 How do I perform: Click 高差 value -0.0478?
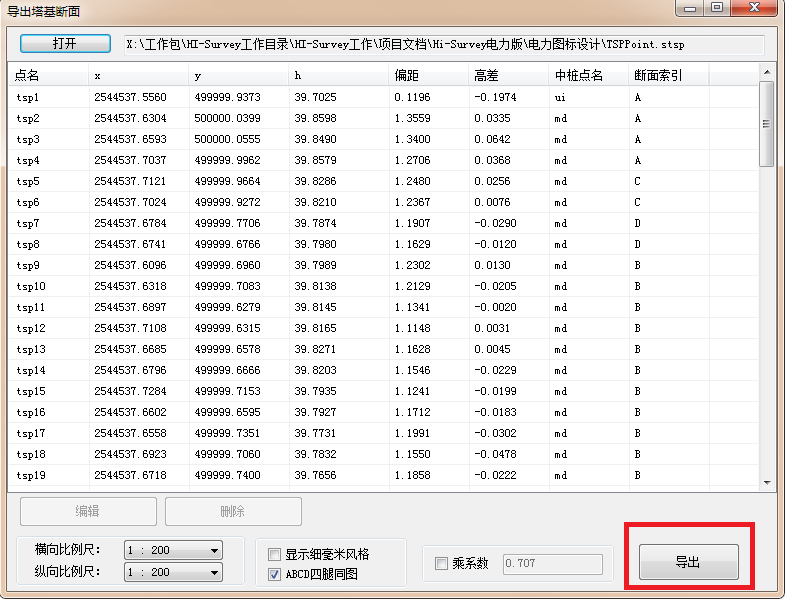click(495, 455)
